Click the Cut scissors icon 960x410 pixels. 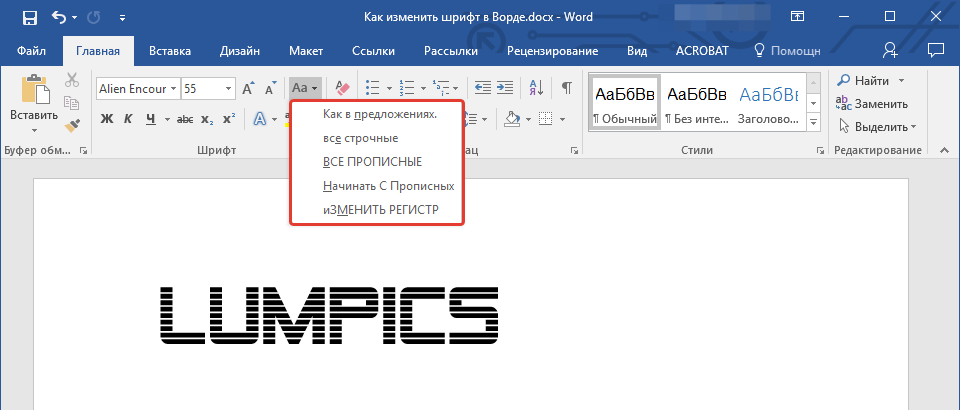pos(72,81)
